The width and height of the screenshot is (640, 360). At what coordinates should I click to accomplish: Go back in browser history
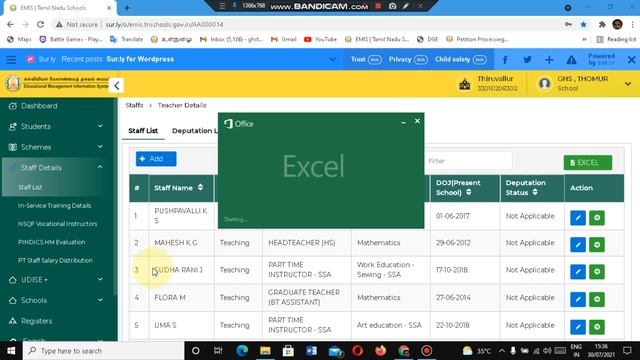point(10,24)
